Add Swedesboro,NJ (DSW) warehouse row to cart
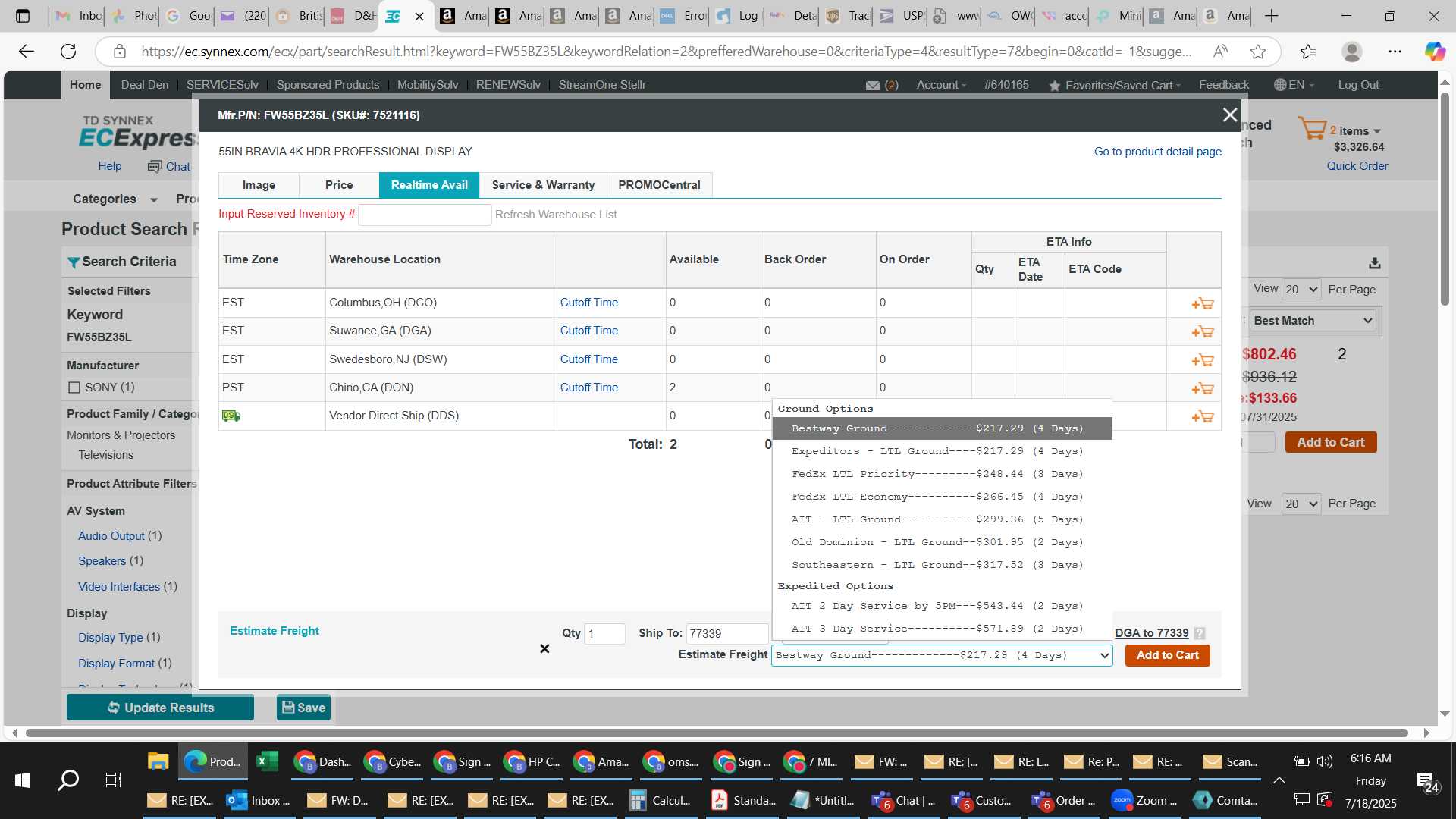The image size is (1456, 819). tap(1203, 360)
